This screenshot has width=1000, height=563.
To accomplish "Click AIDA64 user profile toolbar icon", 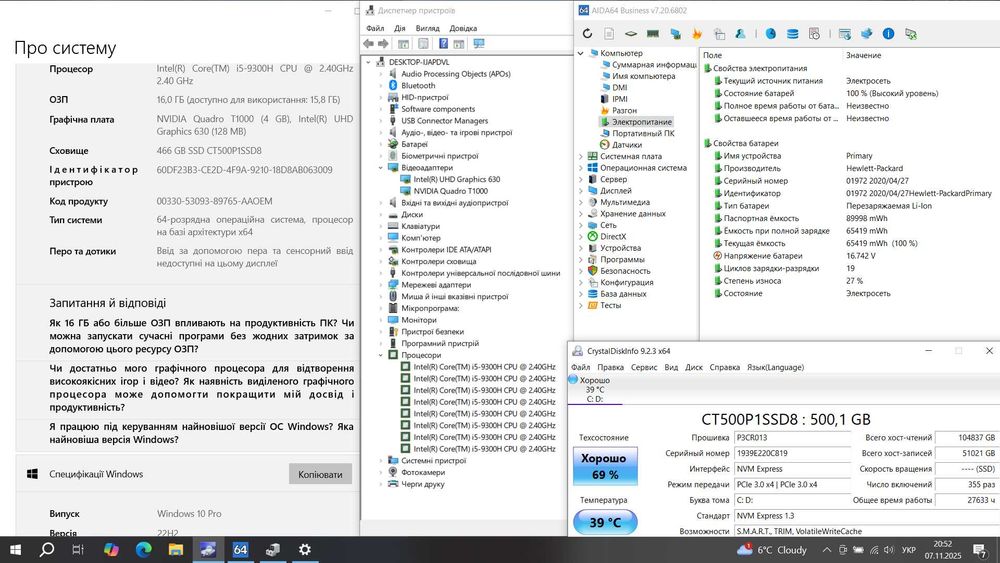I will (740, 34).
